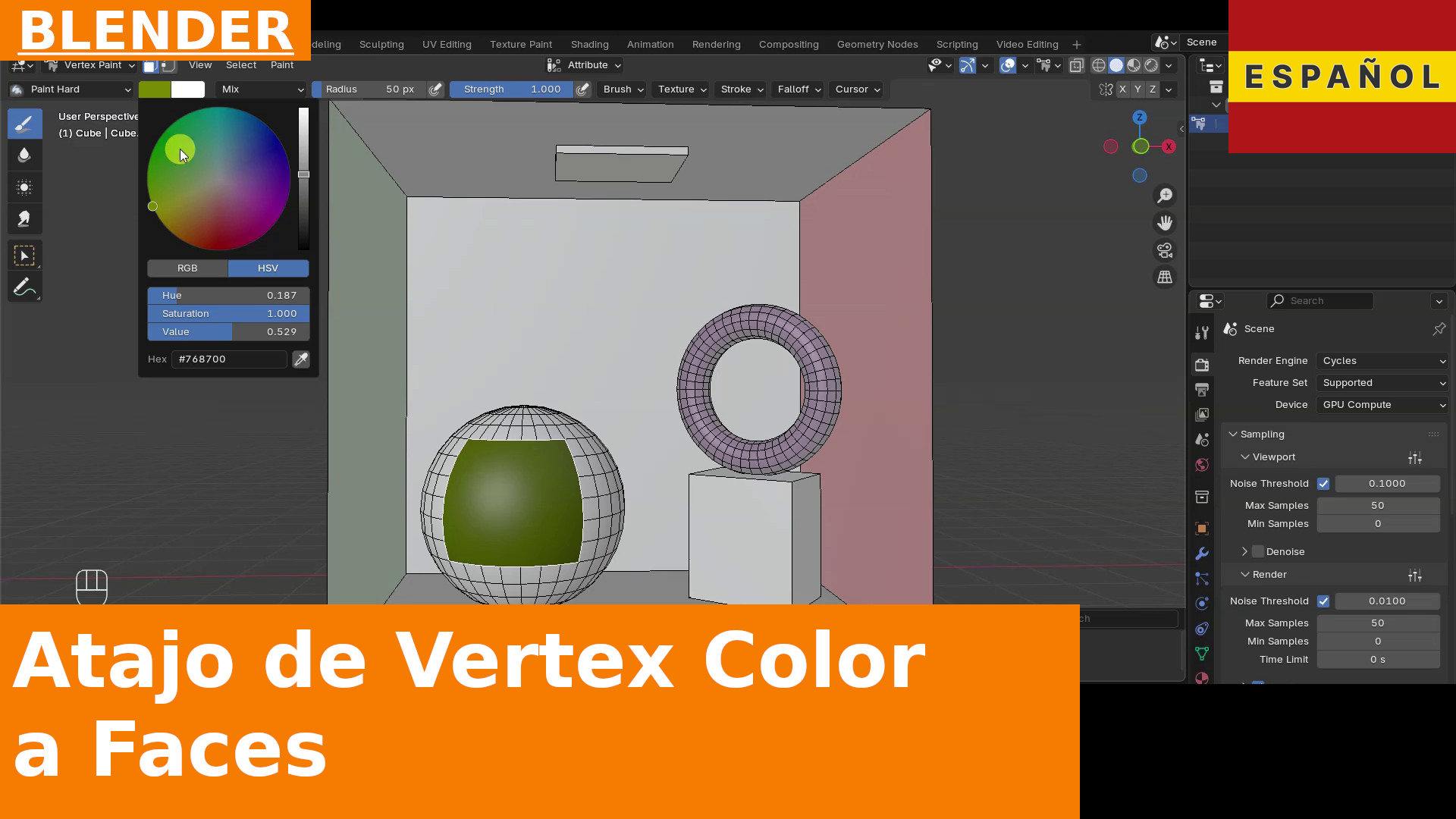Open the Device GPU Compute dropdown
This screenshot has height=819, width=1456.
click(x=1383, y=405)
